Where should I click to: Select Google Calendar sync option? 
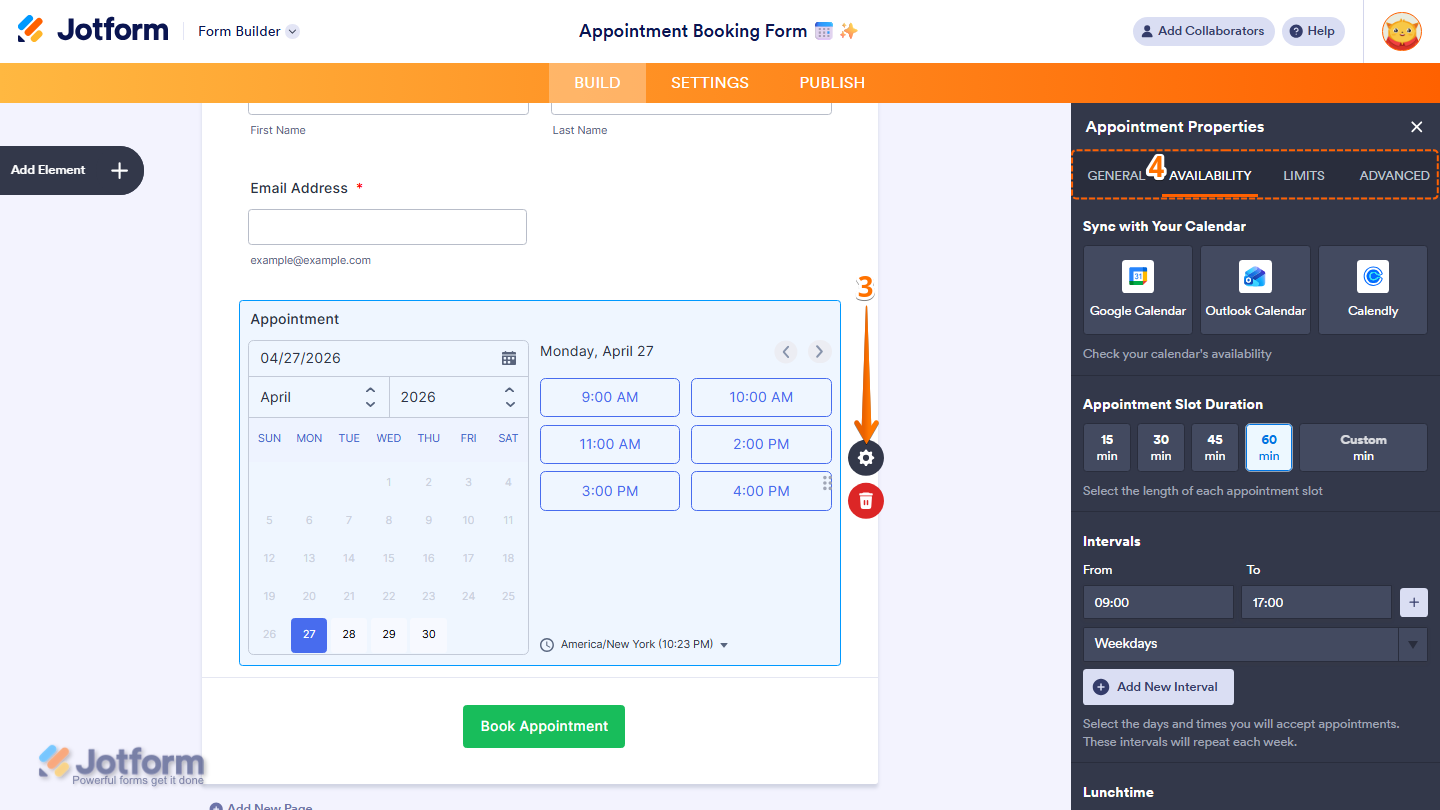[x=1137, y=289]
